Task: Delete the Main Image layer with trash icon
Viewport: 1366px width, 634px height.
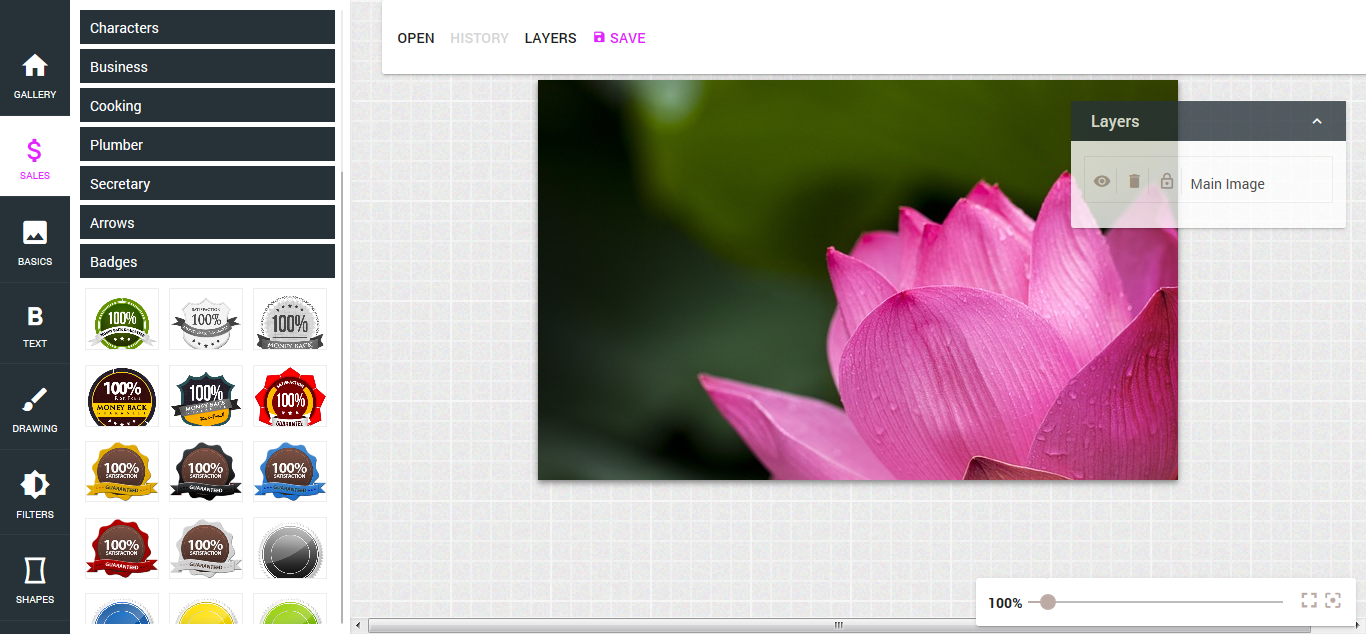Action: [1134, 181]
